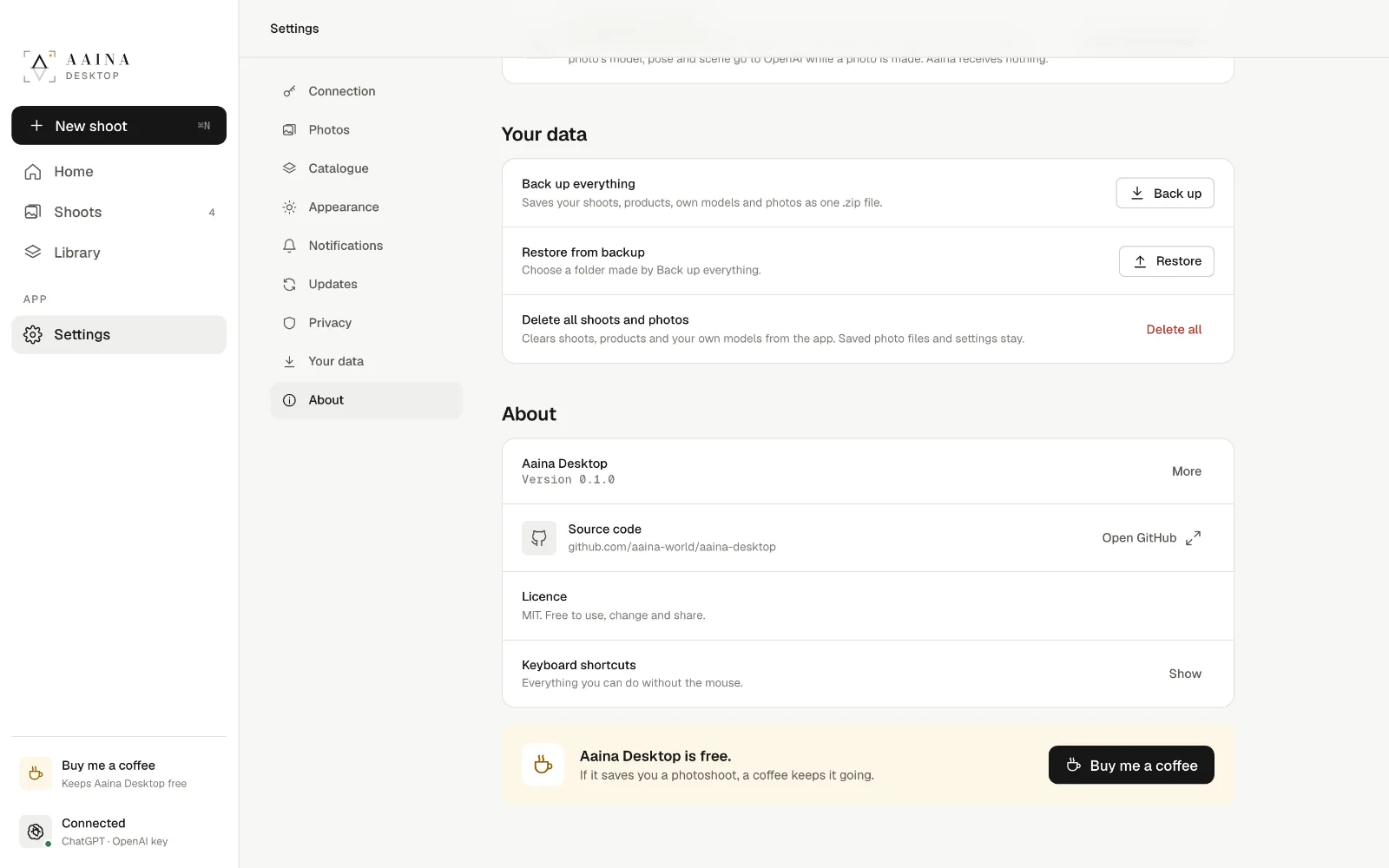
Task: Click the refresh icon beside Updates
Action: click(x=290, y=285)
